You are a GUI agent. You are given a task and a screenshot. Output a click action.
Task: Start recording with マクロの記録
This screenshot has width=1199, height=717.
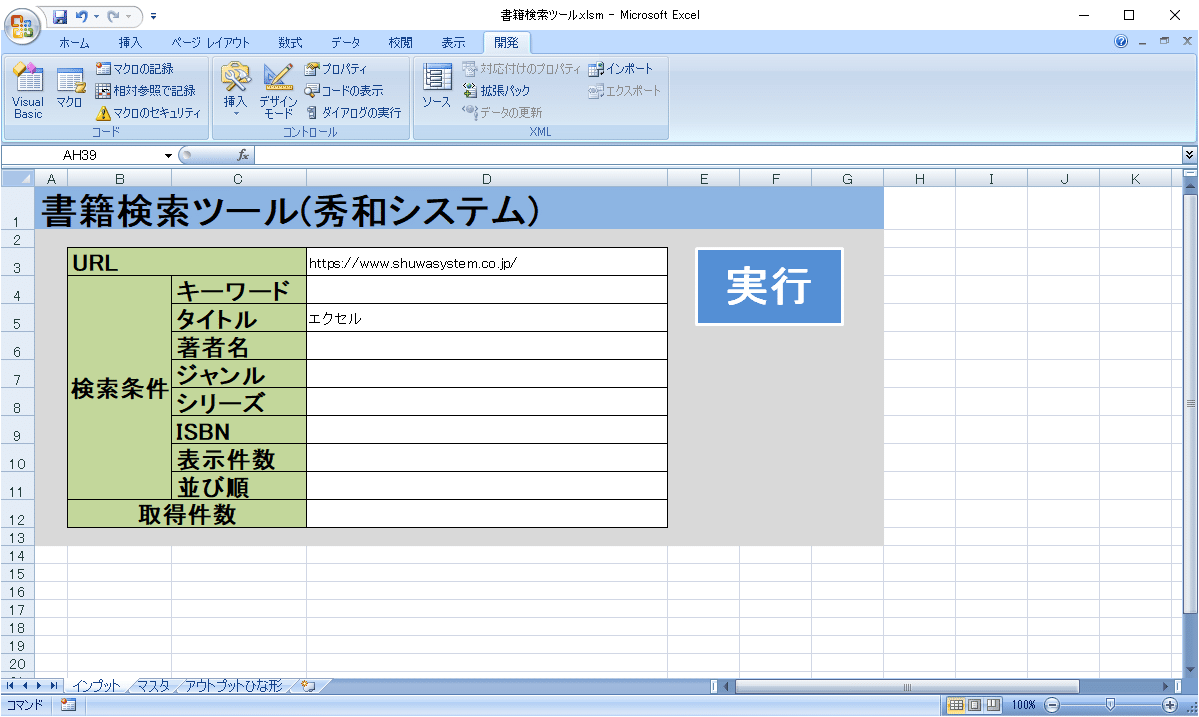coord(135,69)
